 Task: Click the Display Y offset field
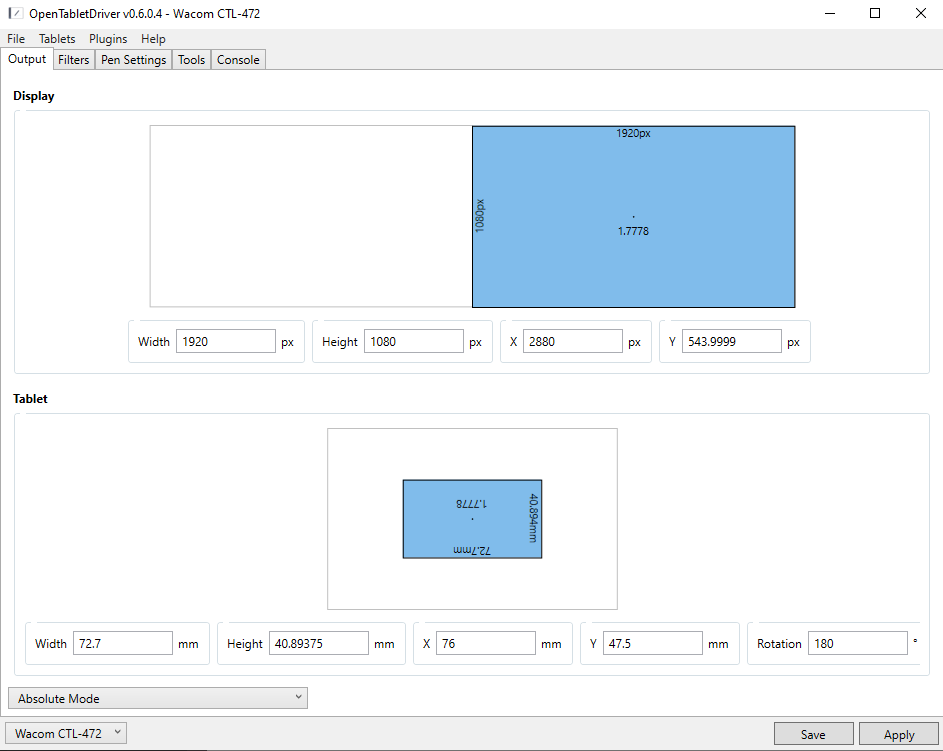(732, 342)
